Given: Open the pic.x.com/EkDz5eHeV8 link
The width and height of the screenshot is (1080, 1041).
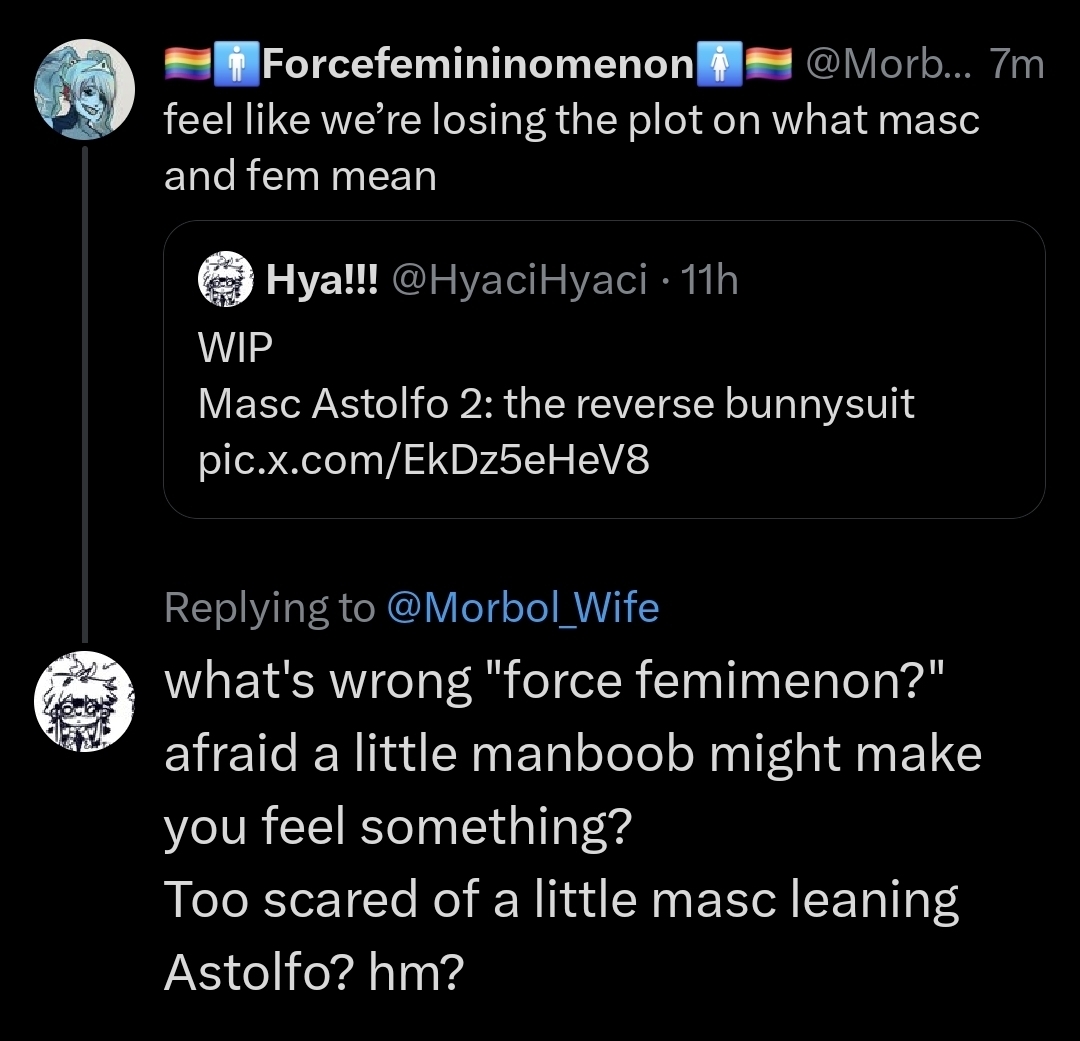Looking at the screenshot, I should [x=424, y=461].
